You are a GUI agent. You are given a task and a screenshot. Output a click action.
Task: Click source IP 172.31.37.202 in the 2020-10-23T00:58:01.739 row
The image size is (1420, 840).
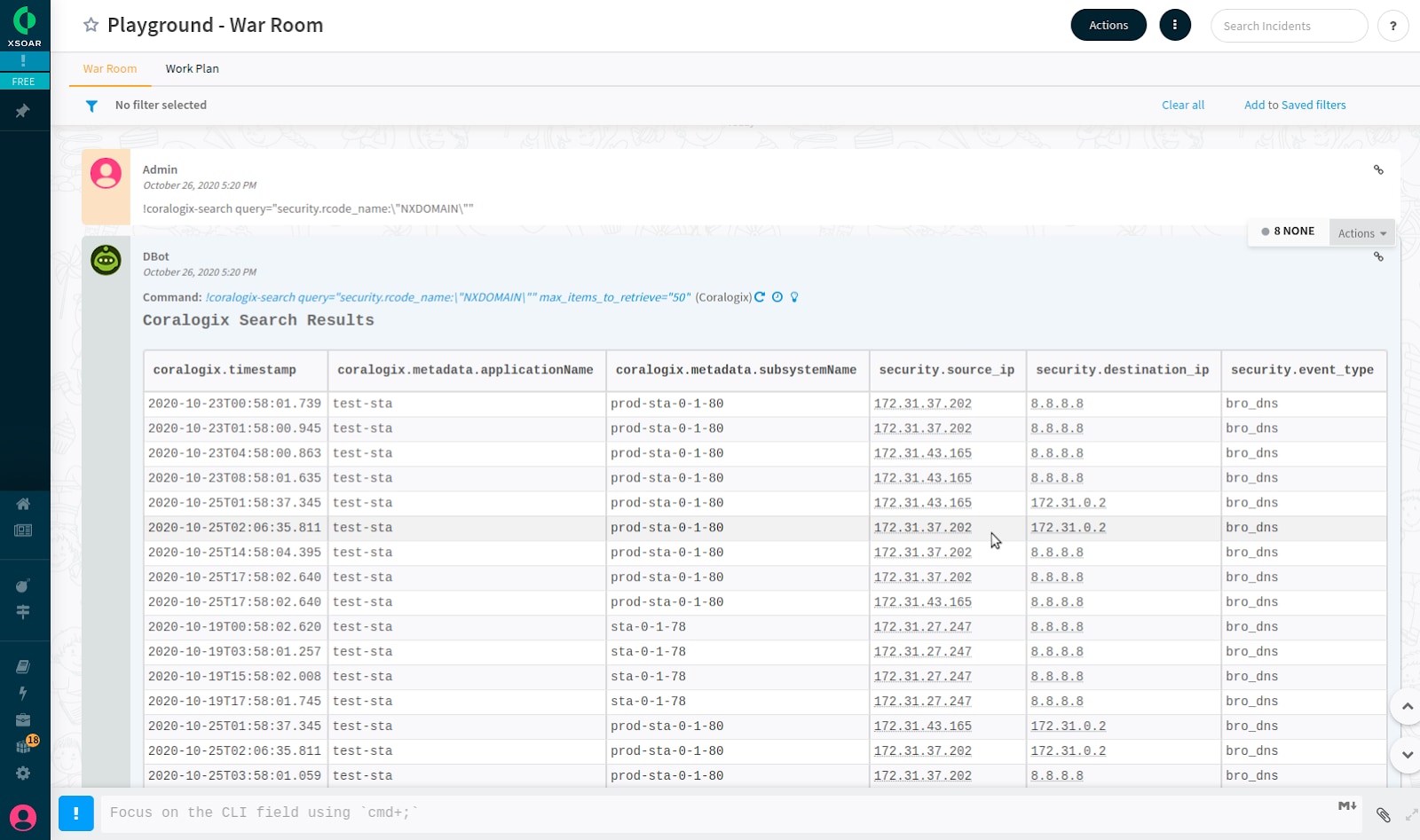(922, 404)
